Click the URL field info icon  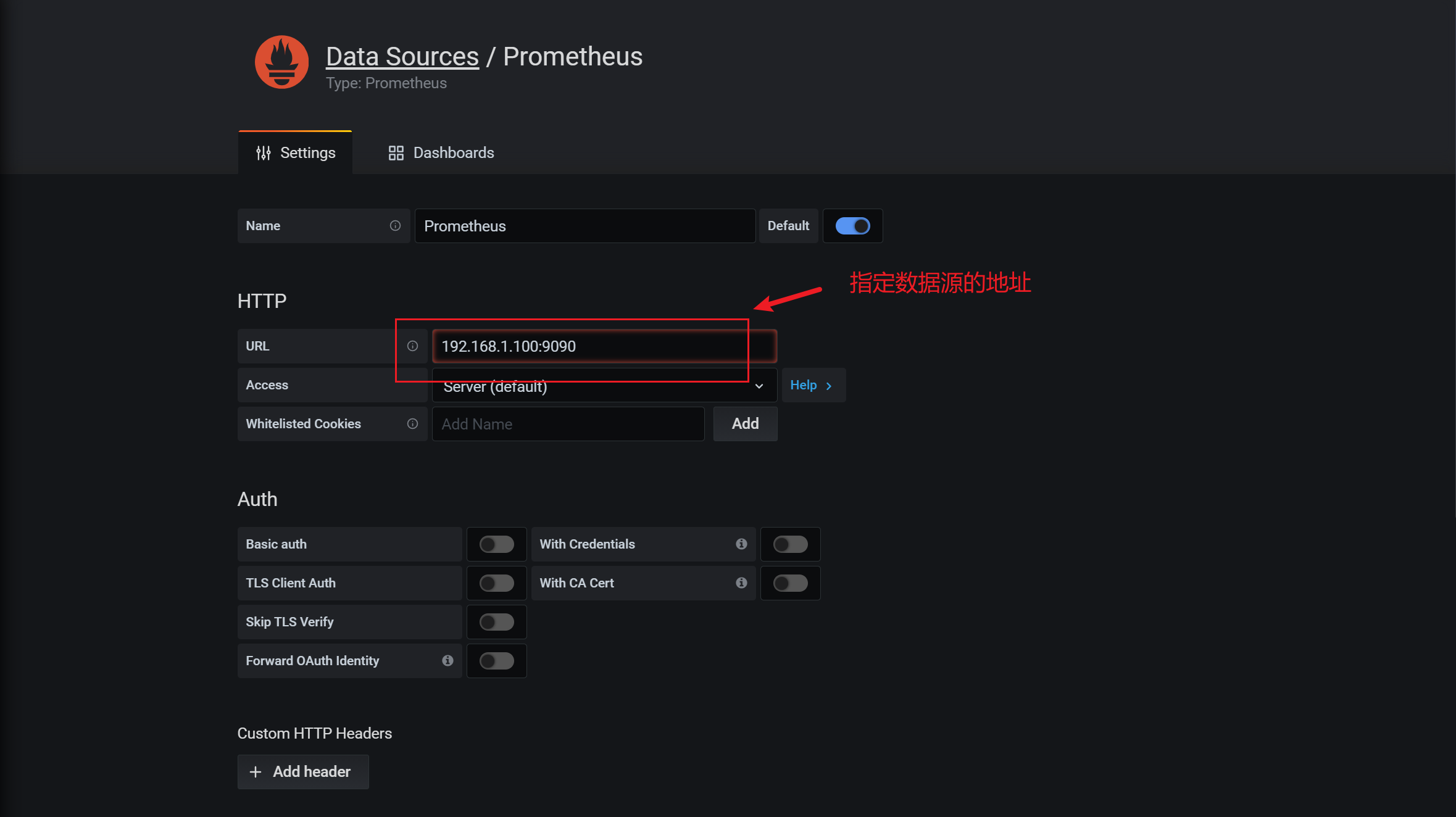412,346
